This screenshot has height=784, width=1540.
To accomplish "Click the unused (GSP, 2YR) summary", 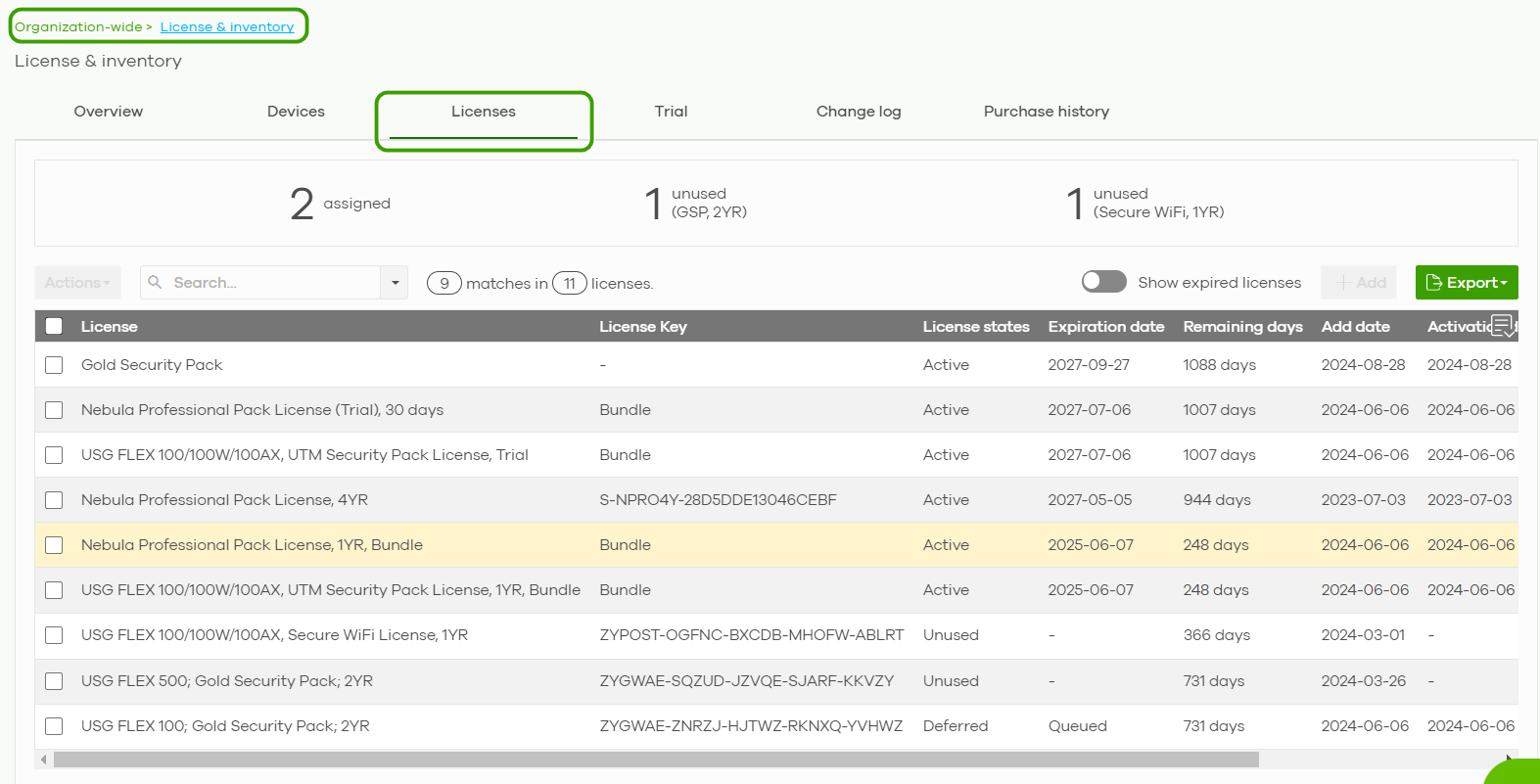I will point(695,204).
